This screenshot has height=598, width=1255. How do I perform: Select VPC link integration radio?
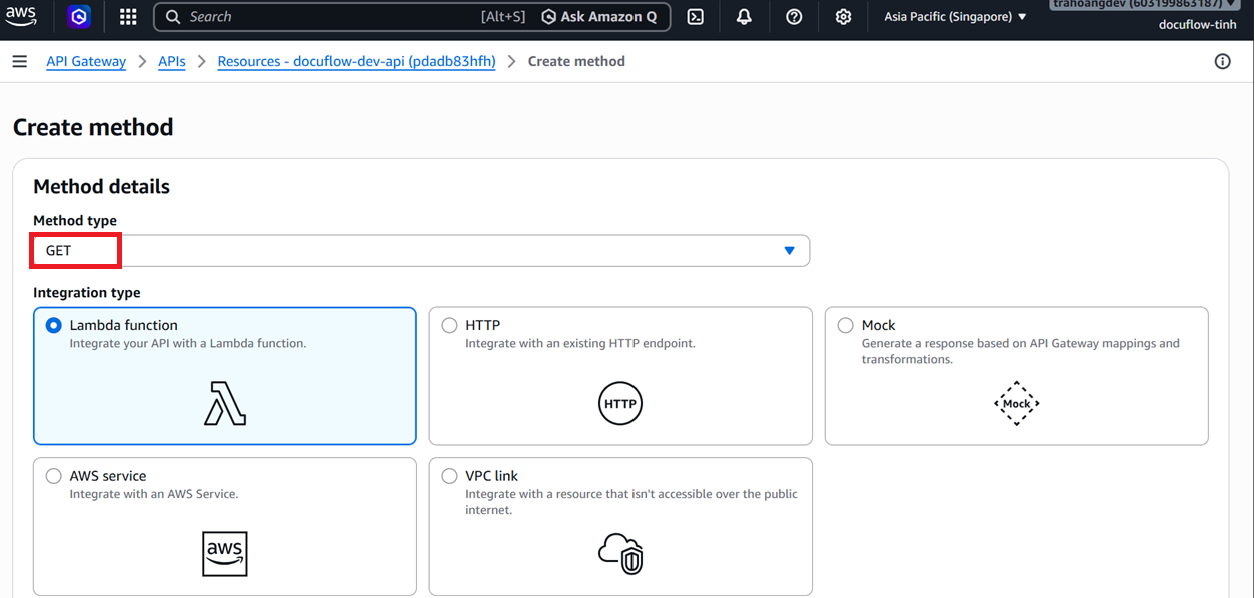pos(450,476)
